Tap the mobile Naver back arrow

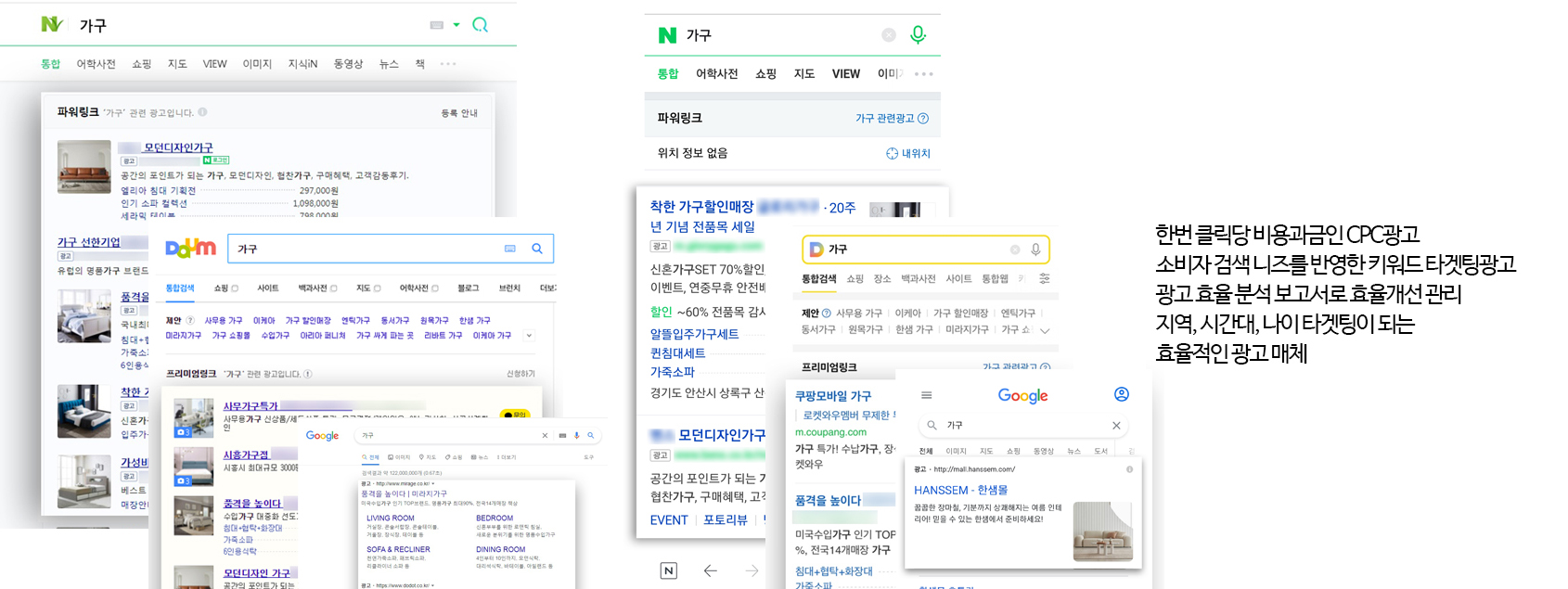(x=710, y=570)
